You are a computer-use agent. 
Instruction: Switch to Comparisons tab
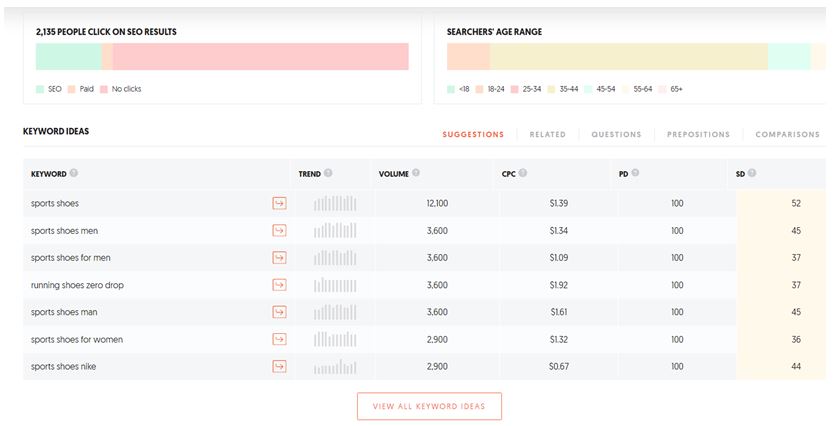coord(787,134)
